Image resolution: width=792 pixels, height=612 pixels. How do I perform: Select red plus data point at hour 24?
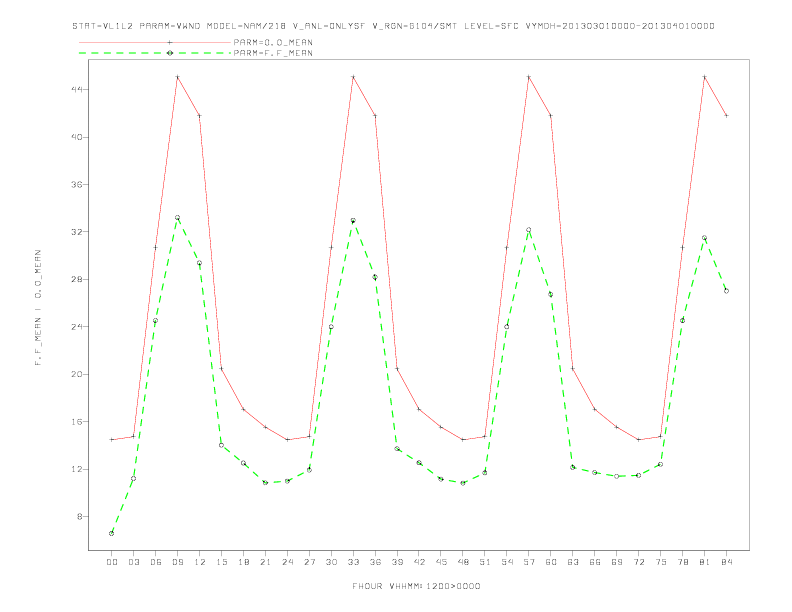pyautogui.click(x=287, y=440)
